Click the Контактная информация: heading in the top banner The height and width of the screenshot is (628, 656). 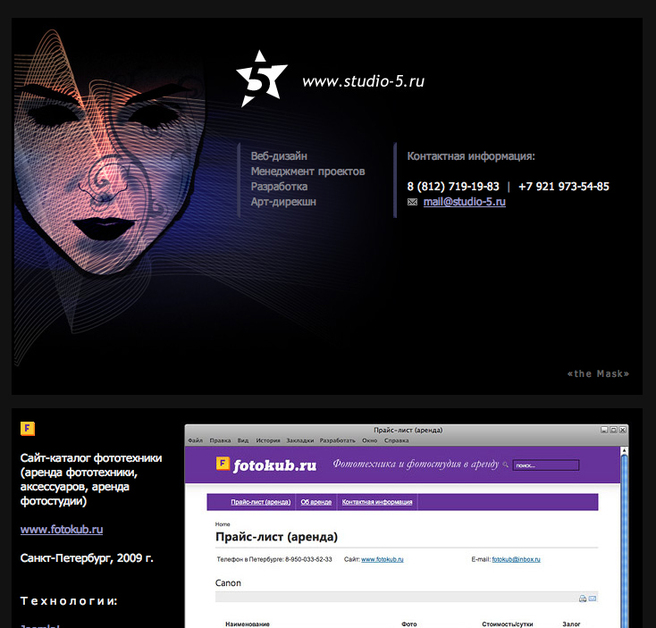(x=471, y=156)
